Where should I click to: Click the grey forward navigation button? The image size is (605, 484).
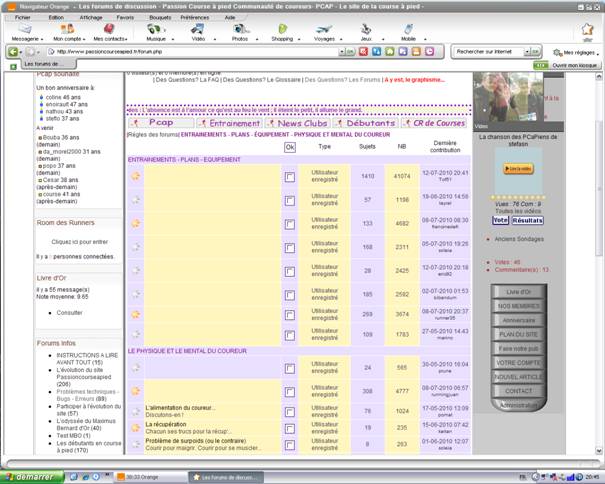click(30, 51)
